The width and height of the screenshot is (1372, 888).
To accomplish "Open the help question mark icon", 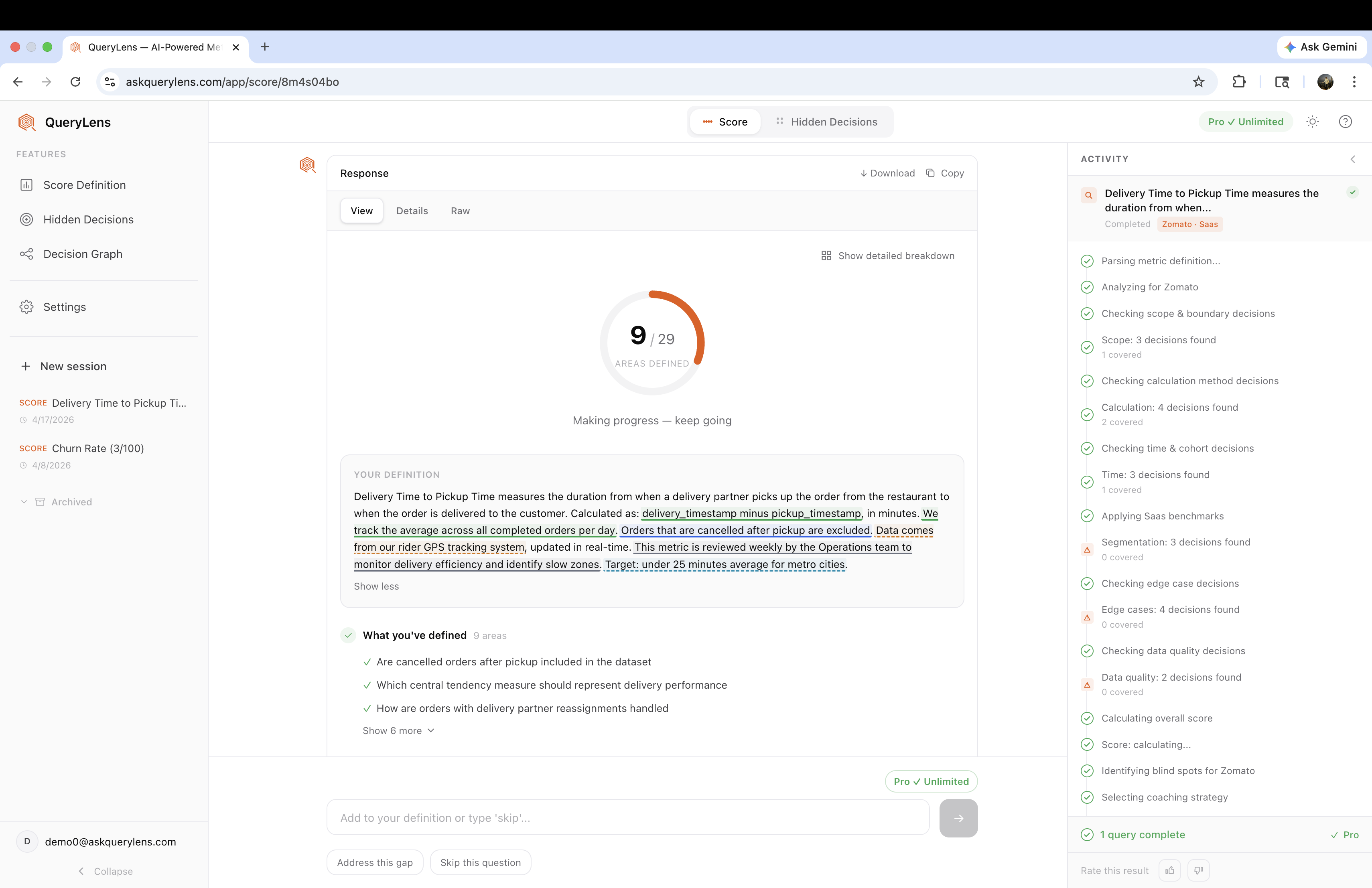I will click(x=1345, y=122).
